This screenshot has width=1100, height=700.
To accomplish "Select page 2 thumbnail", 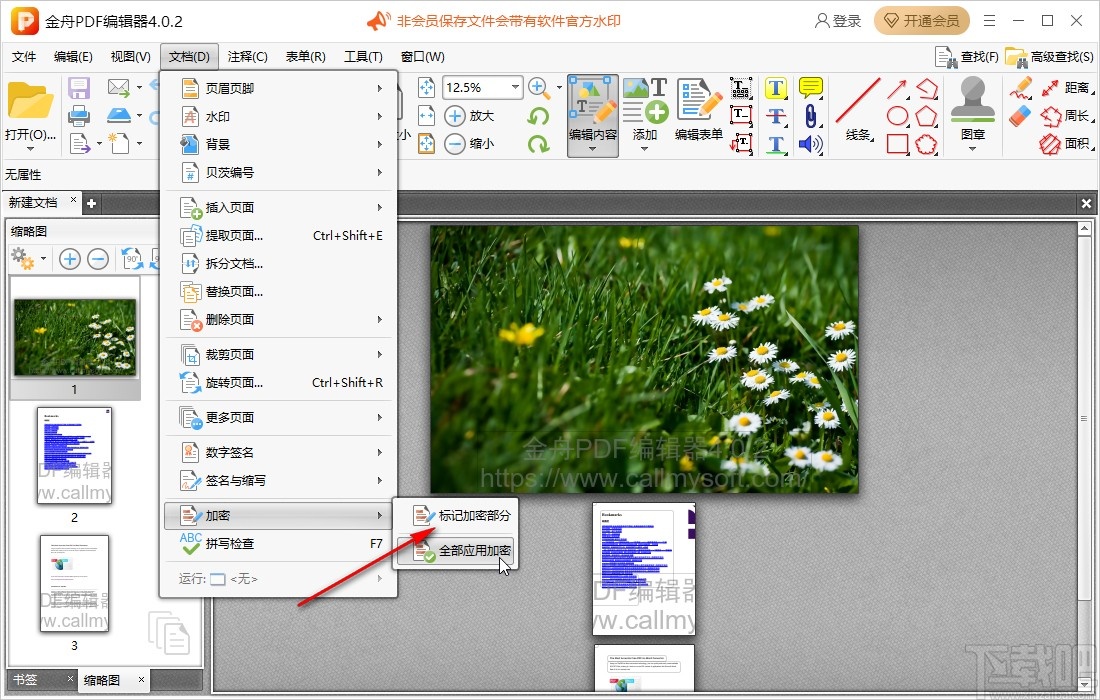I will pyautogui.click(x=74, y=456).
